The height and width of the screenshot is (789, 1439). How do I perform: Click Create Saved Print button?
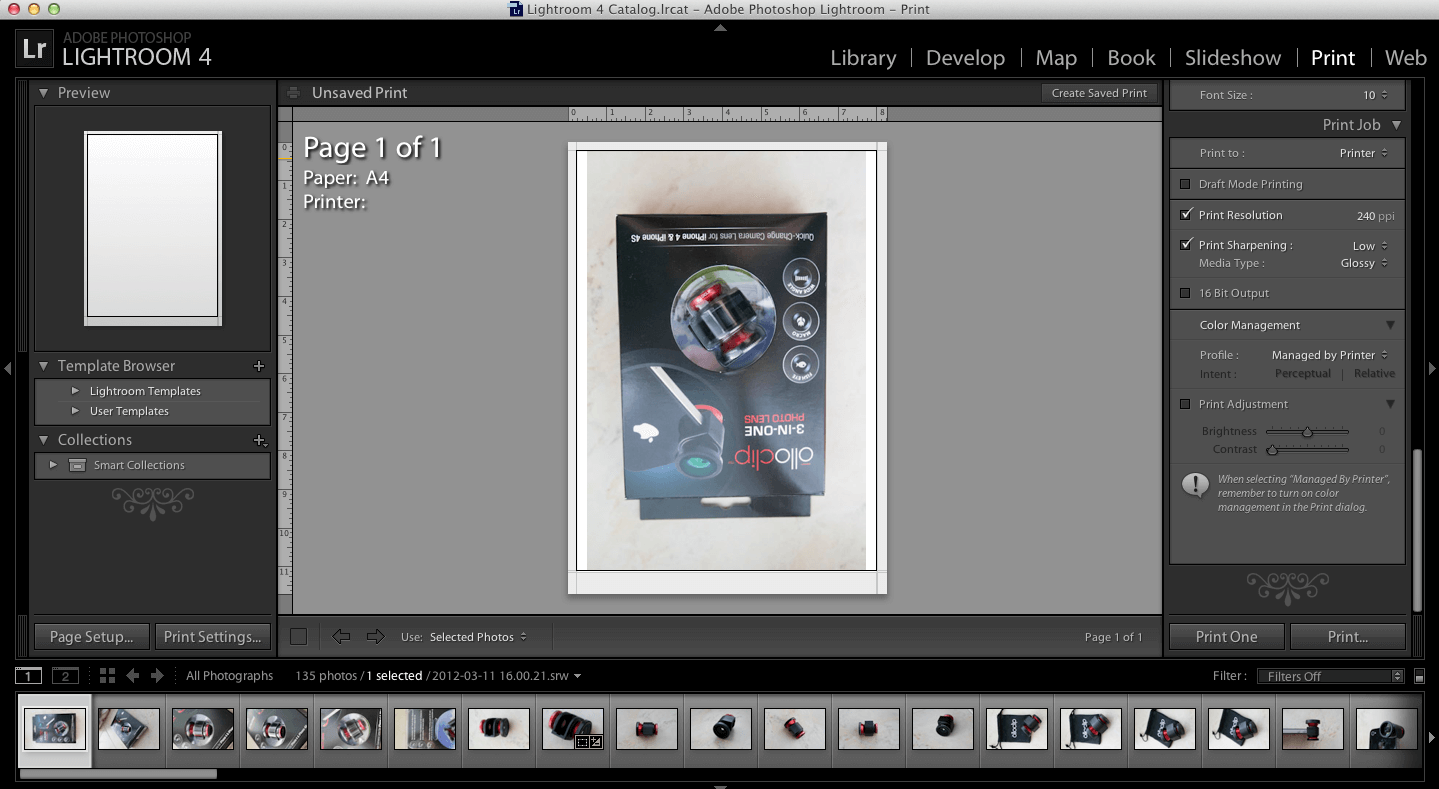point(1099,93)
